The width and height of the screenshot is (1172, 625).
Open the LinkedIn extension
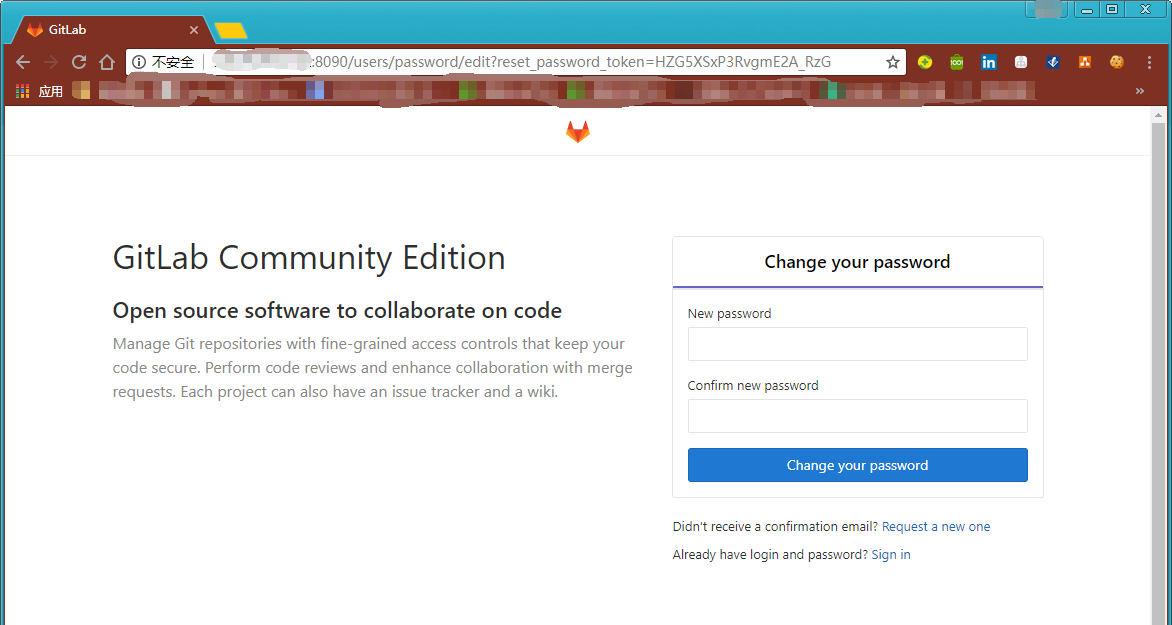(x=989, y=62)
